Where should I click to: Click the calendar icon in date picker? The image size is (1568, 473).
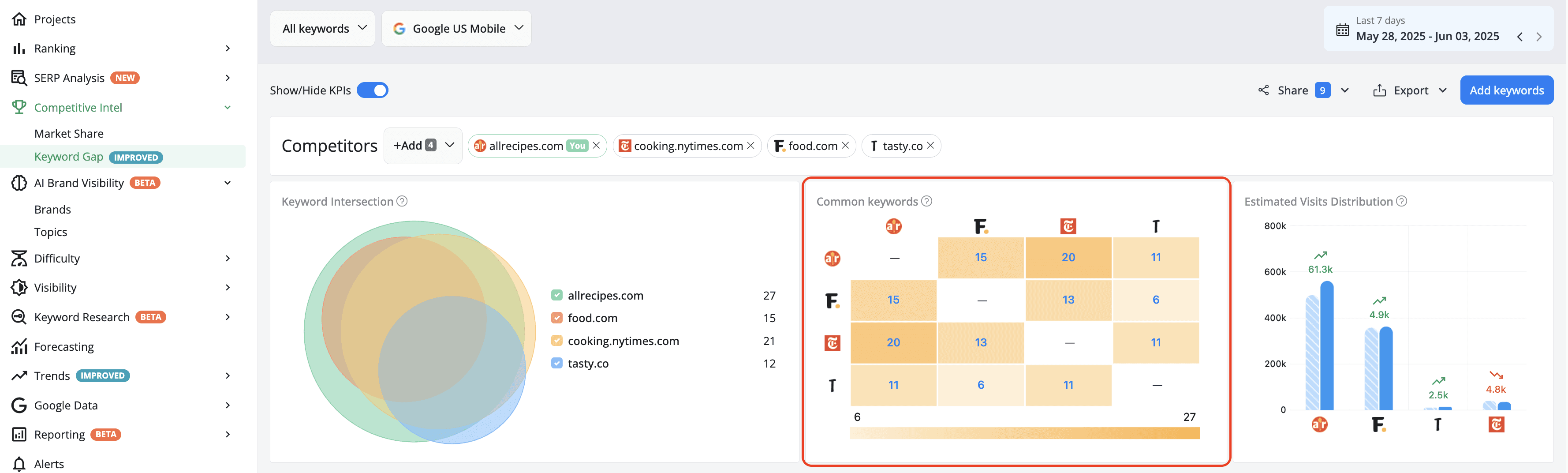click(1342, 30)
